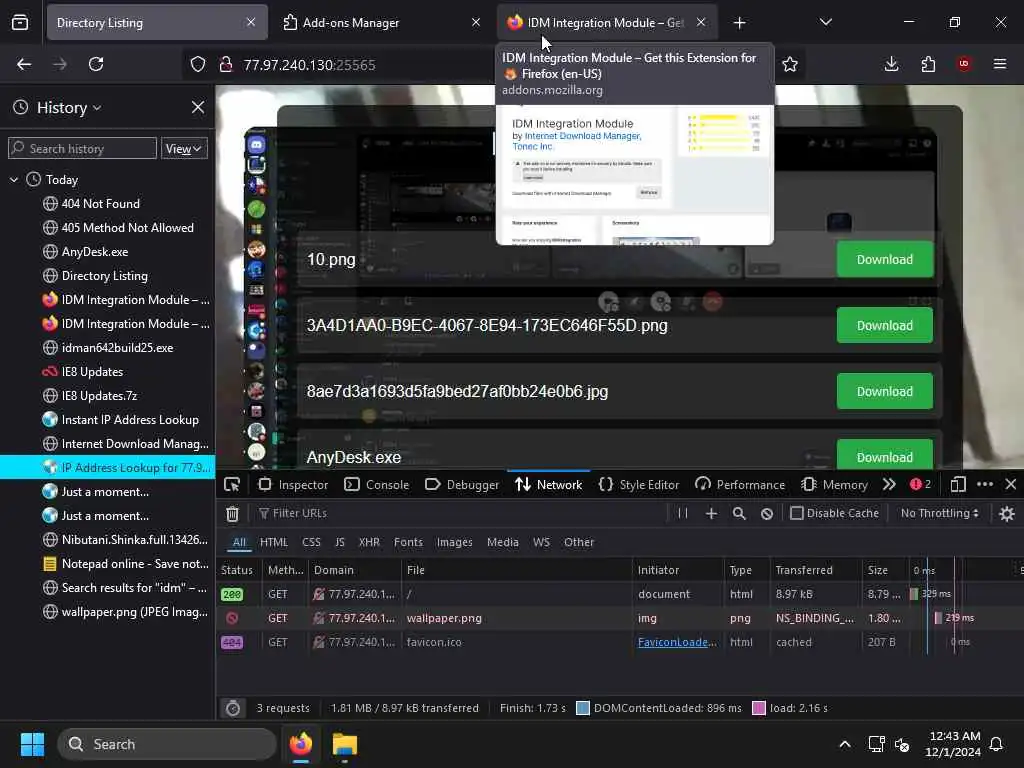Activate the element picker tool

click(x=232, y=485)
